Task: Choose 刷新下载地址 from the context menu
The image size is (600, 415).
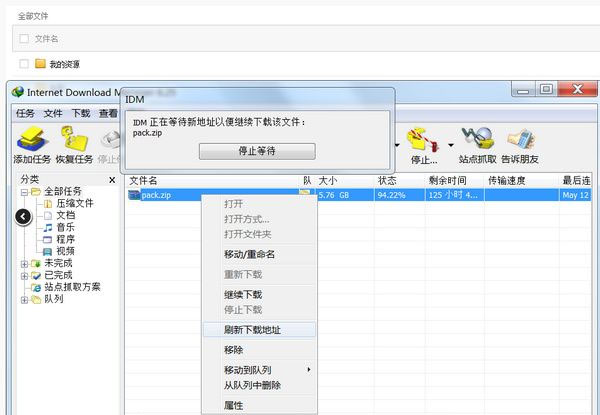Action: tap(259, 330)
